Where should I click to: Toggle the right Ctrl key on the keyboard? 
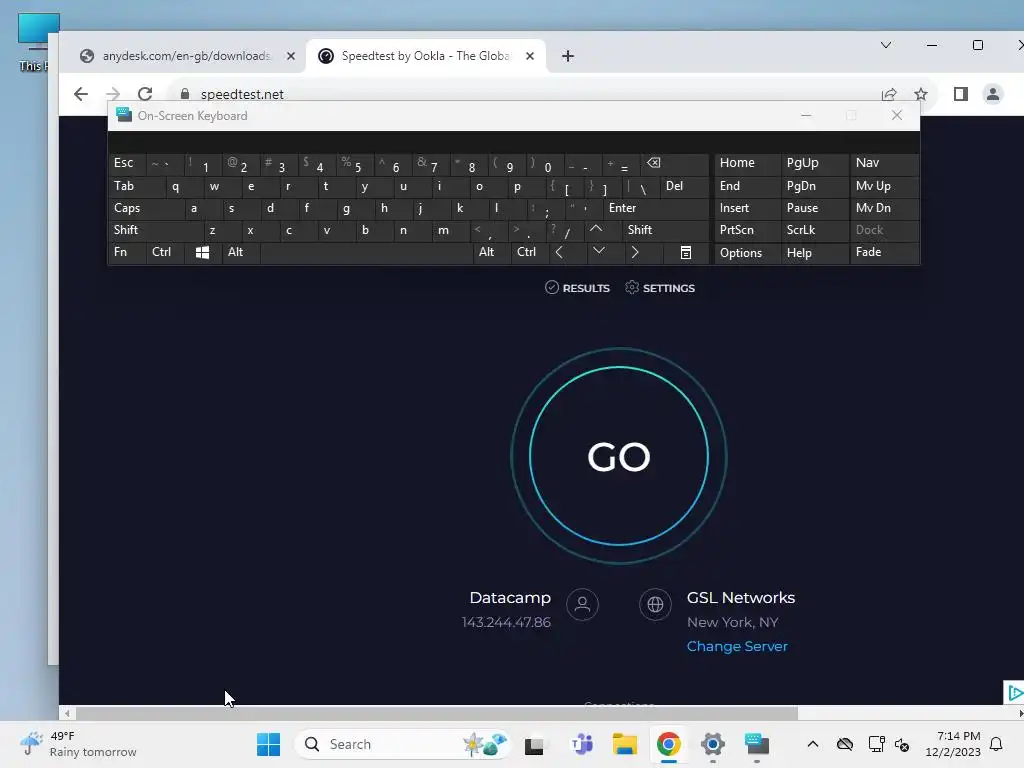pos(528,252)
